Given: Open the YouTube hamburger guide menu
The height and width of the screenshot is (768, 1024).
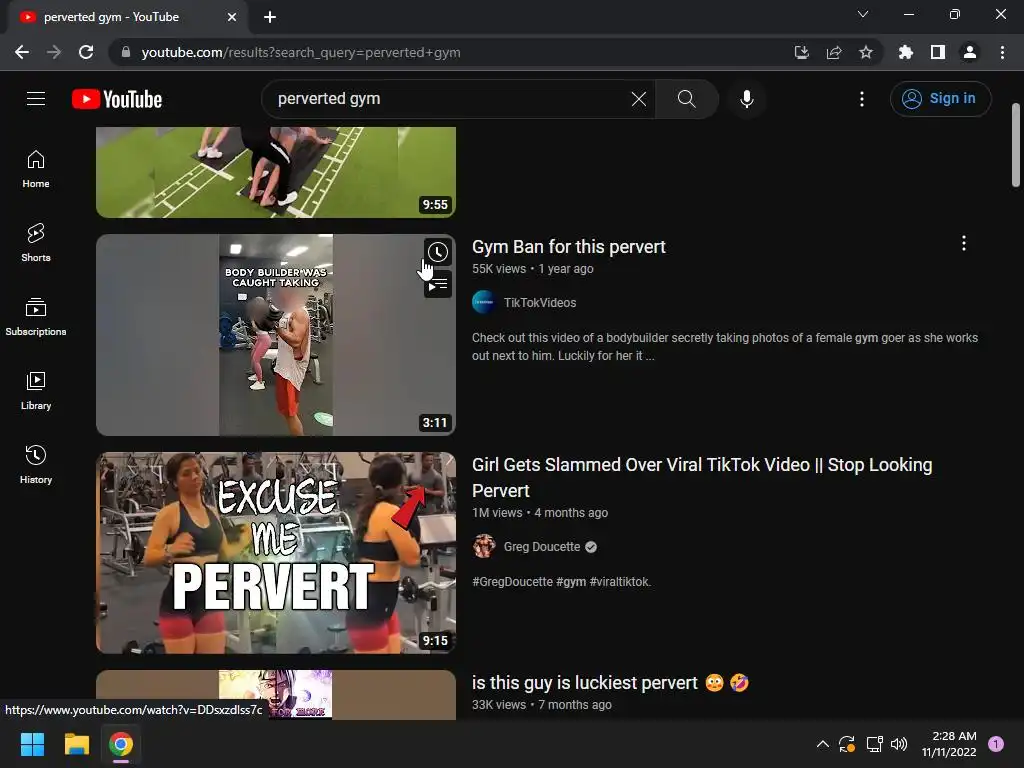Looking at the screenshot, I should [36, 99].
